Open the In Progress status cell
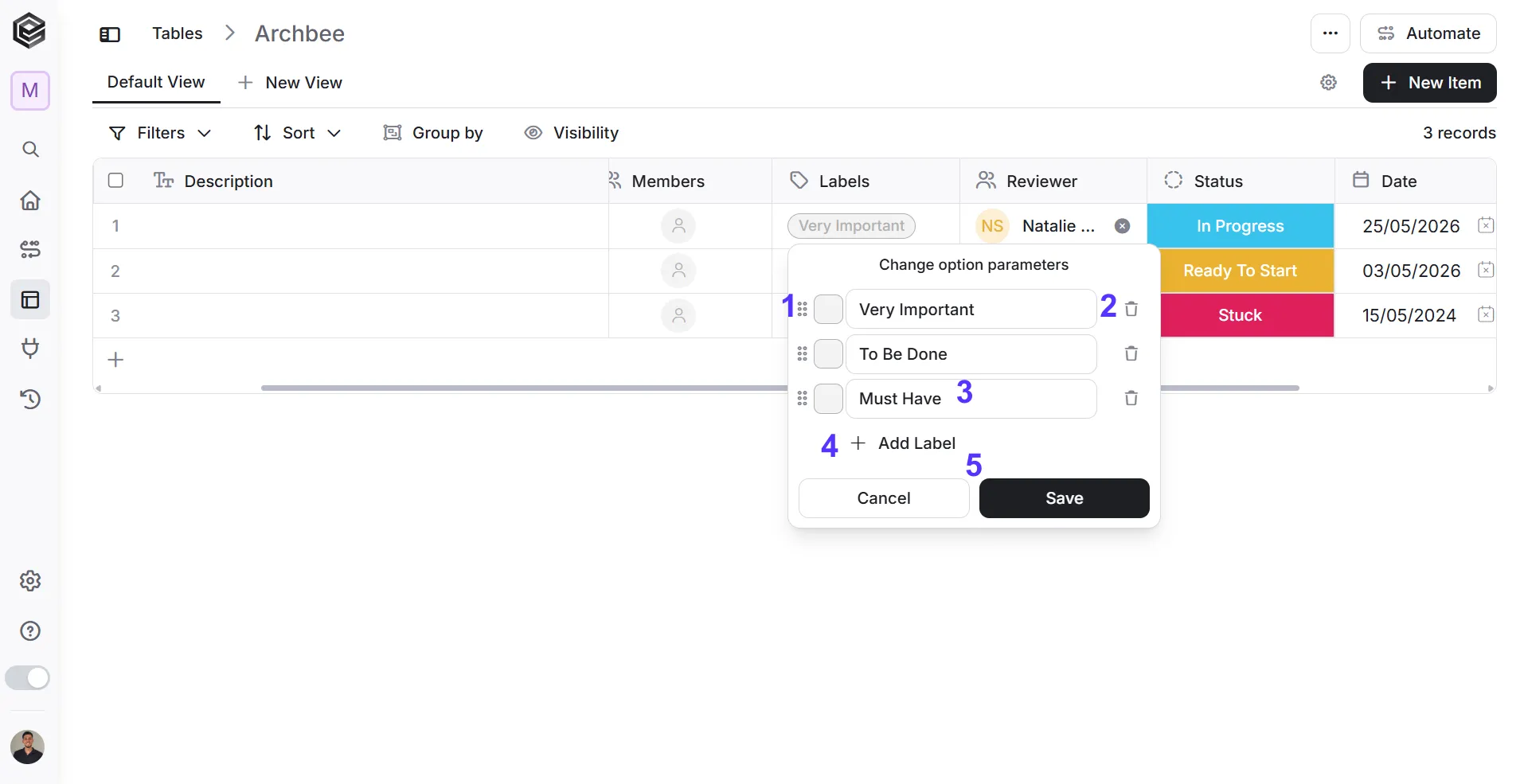Viewport: 1524px width, 784px height. click(1240, 226)
